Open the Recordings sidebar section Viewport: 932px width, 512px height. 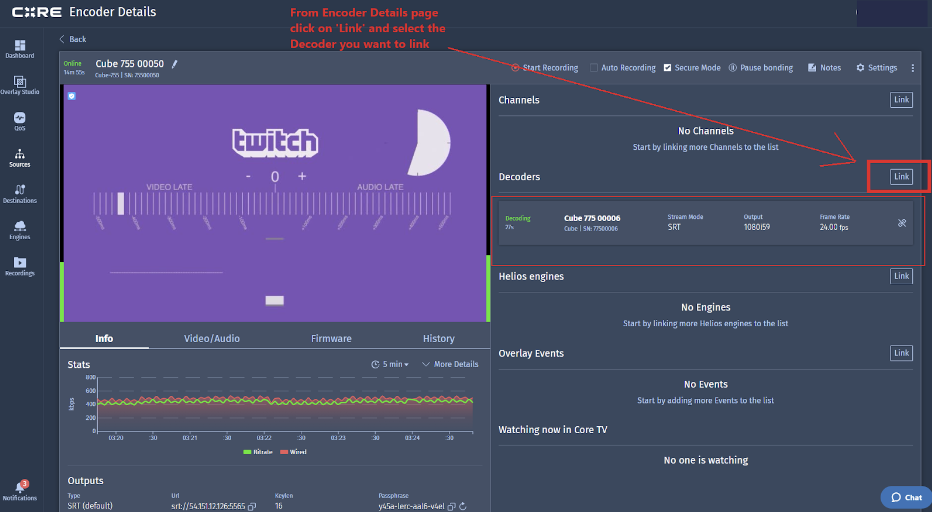19,266
